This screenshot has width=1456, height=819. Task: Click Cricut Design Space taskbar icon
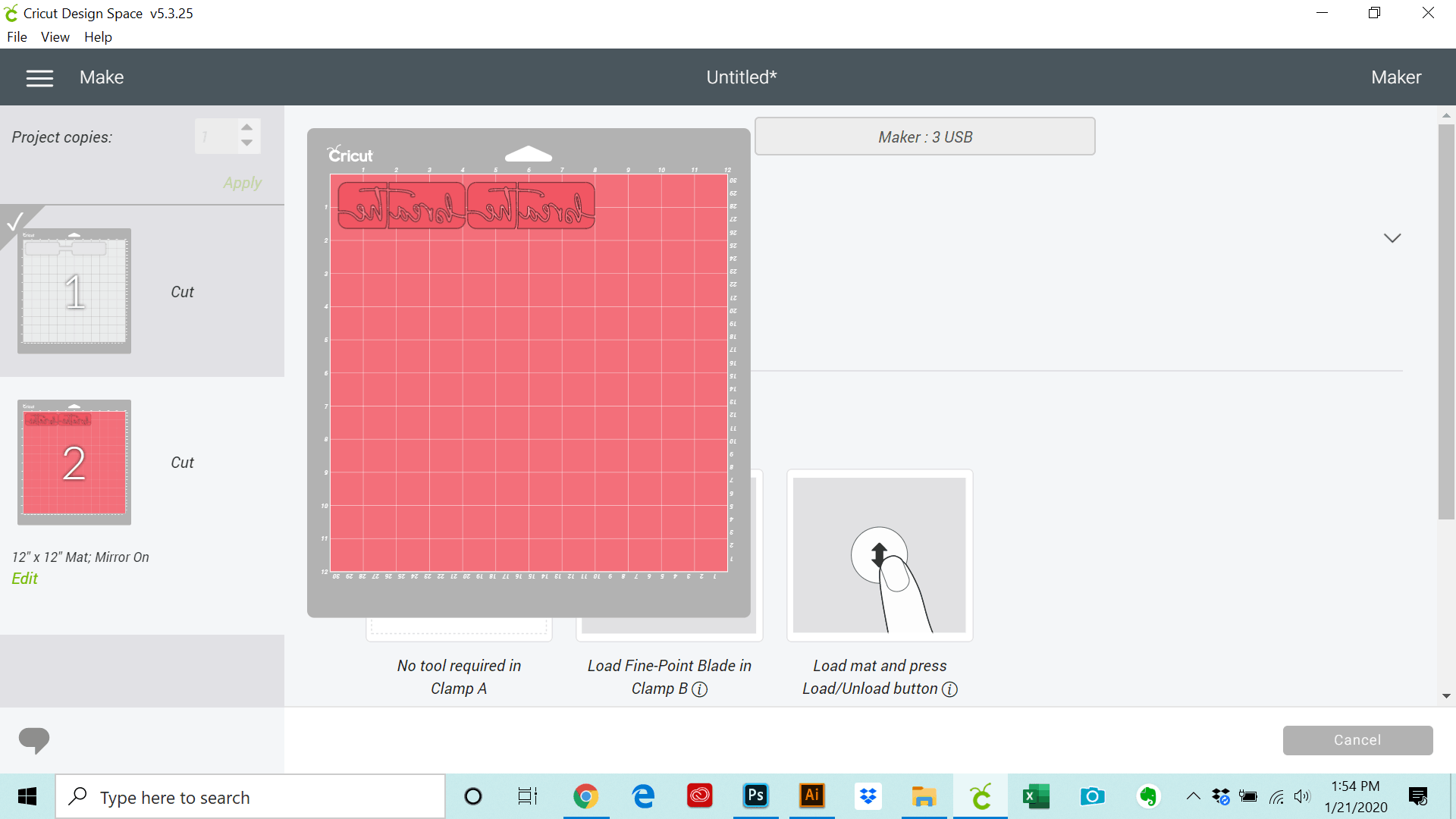tap(981, 796)
